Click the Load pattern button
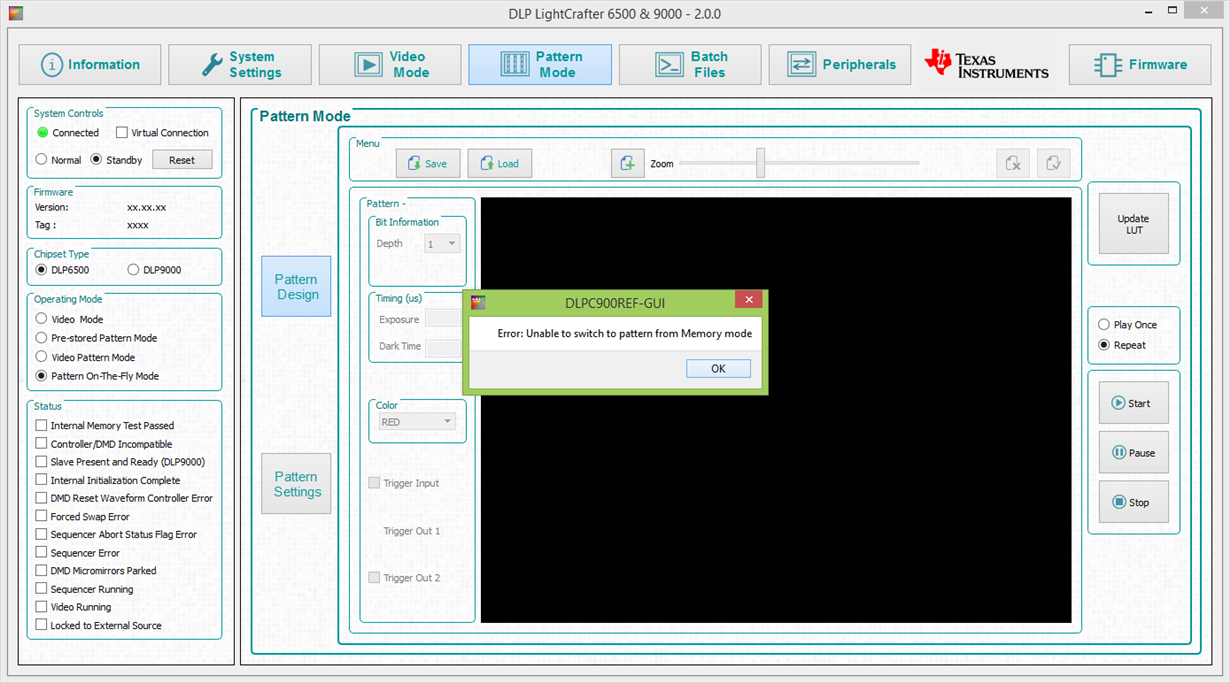The height and width of the screenshot is (683, 1230). click(500, 164)
